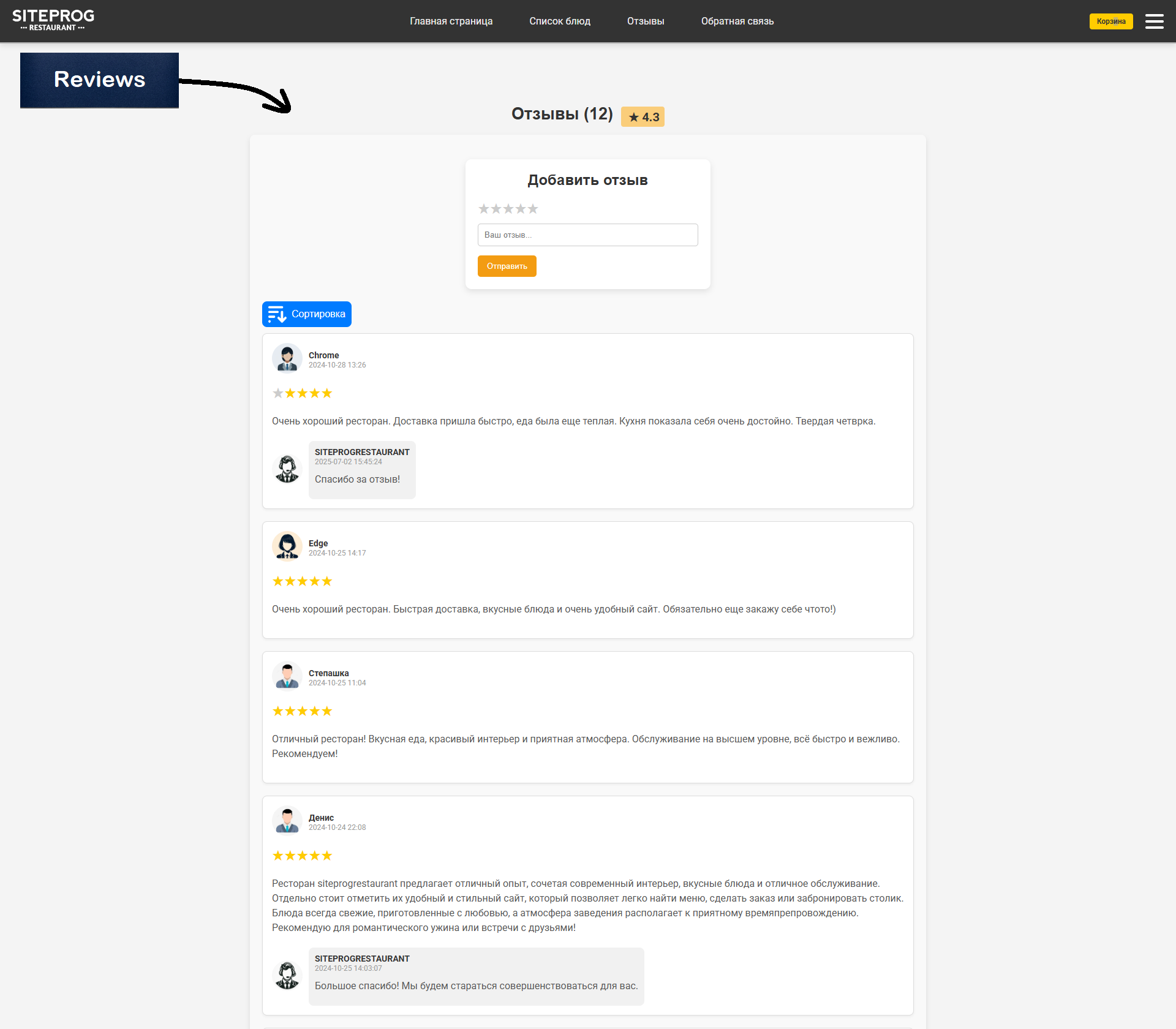The image size is (1176, 1029).
Task: Open the hamburger menu icon
Action: pos(1154,21)
